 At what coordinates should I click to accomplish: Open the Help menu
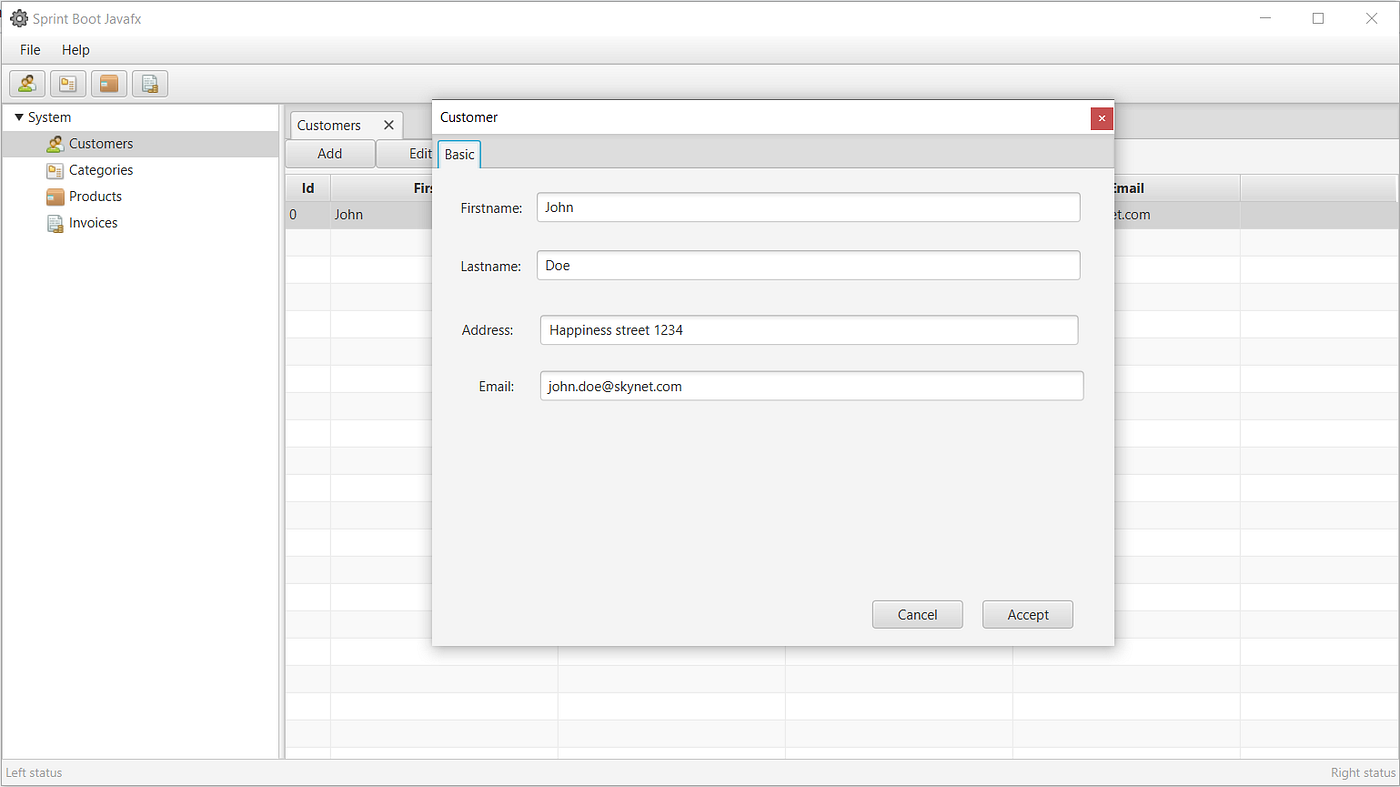(x=75, y=49)
